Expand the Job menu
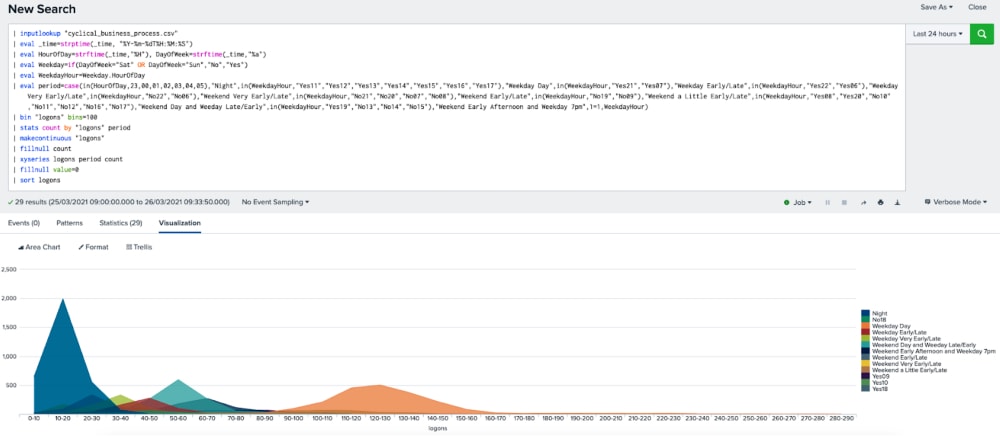Screen dimensions: 1000x438 point(798,202)
